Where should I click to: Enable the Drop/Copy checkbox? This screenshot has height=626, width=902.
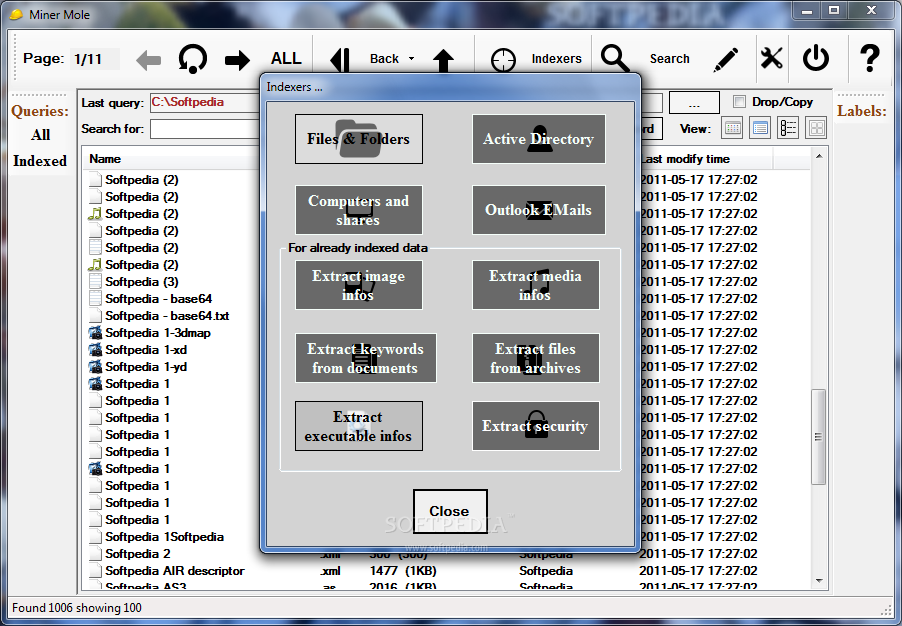pyautogui.click(x=739, y=102)
